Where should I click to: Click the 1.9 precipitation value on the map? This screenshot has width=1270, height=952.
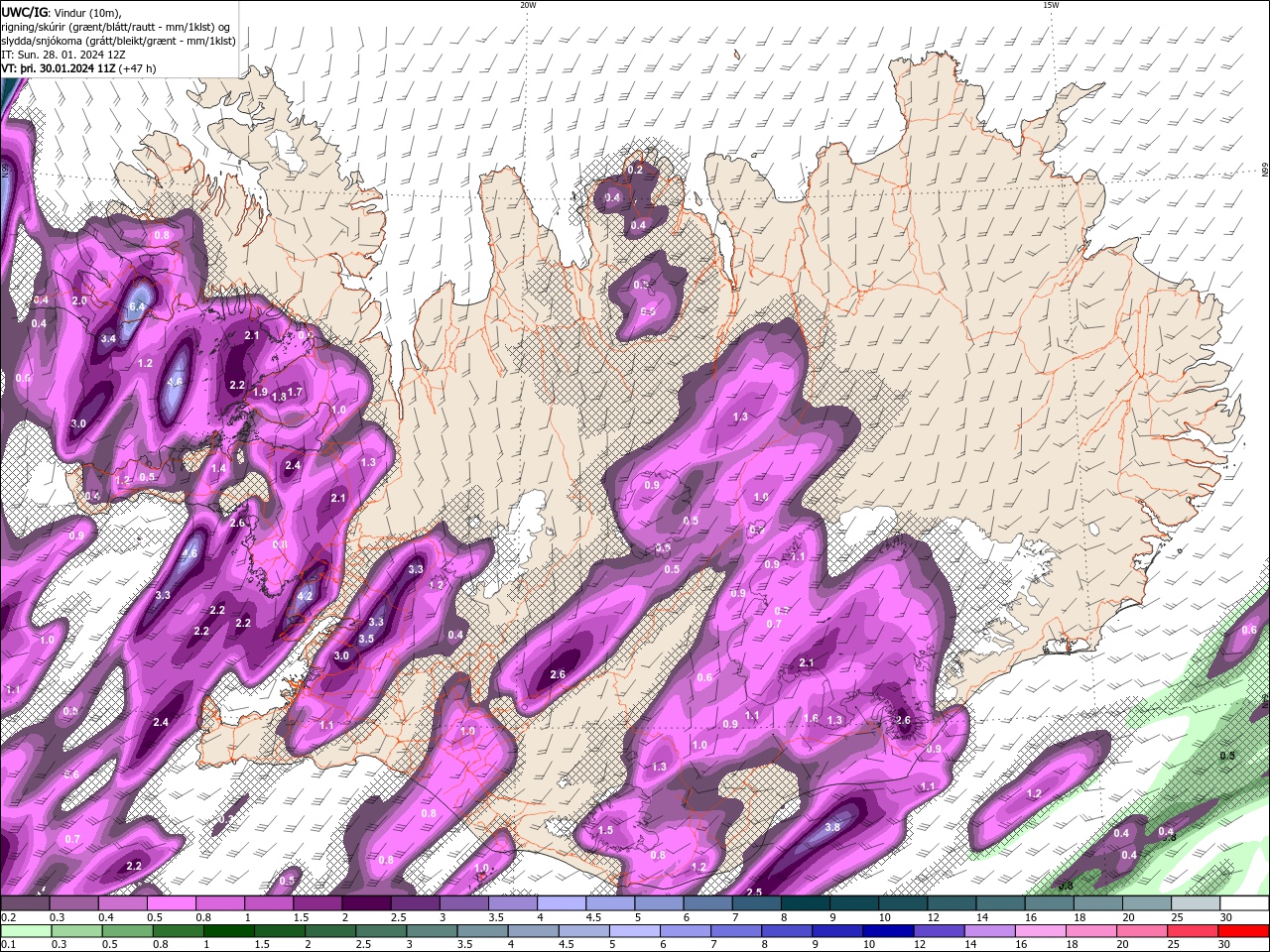(260, 393)
